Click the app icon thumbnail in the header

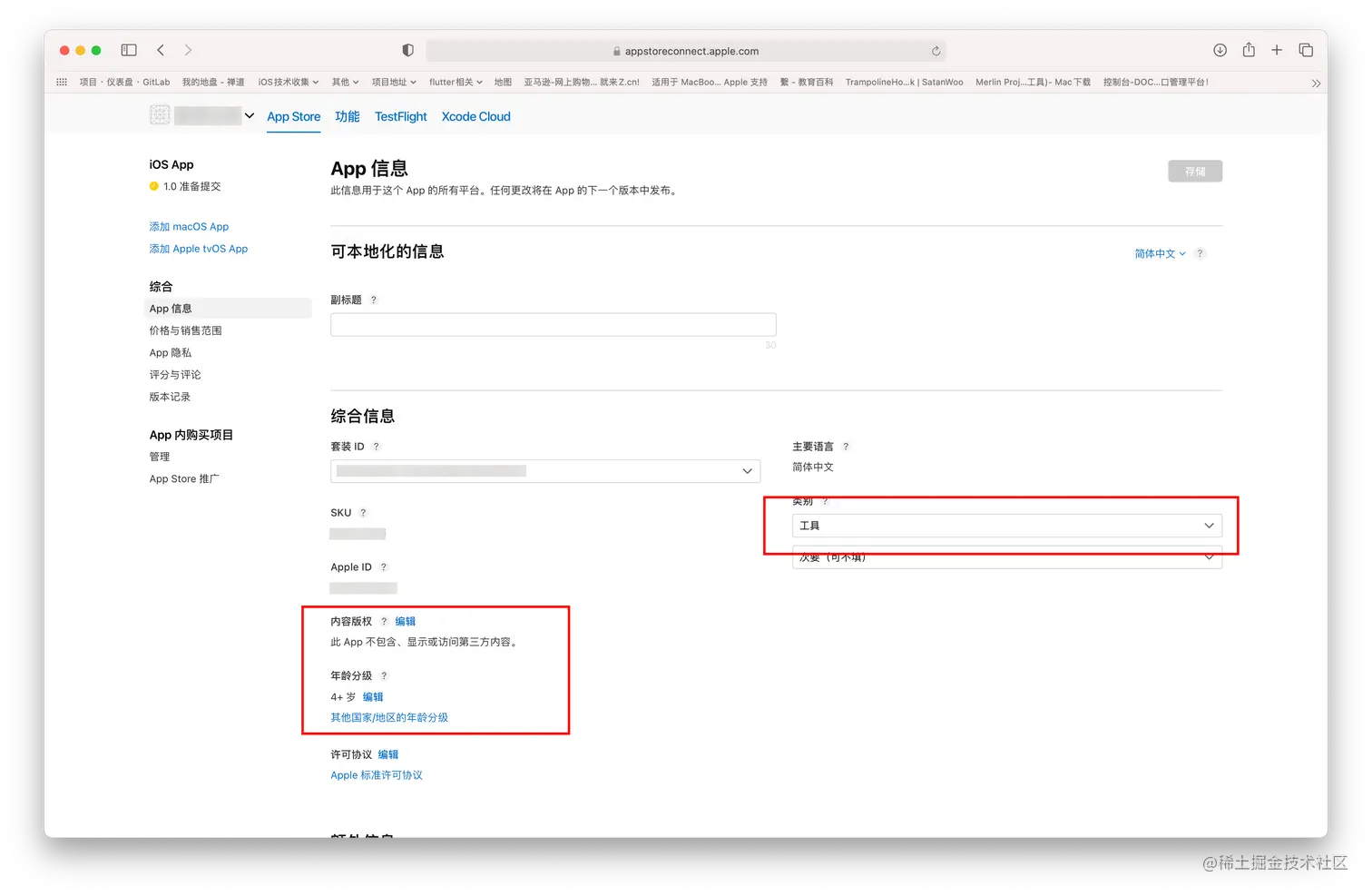click(x=160, y=114)
